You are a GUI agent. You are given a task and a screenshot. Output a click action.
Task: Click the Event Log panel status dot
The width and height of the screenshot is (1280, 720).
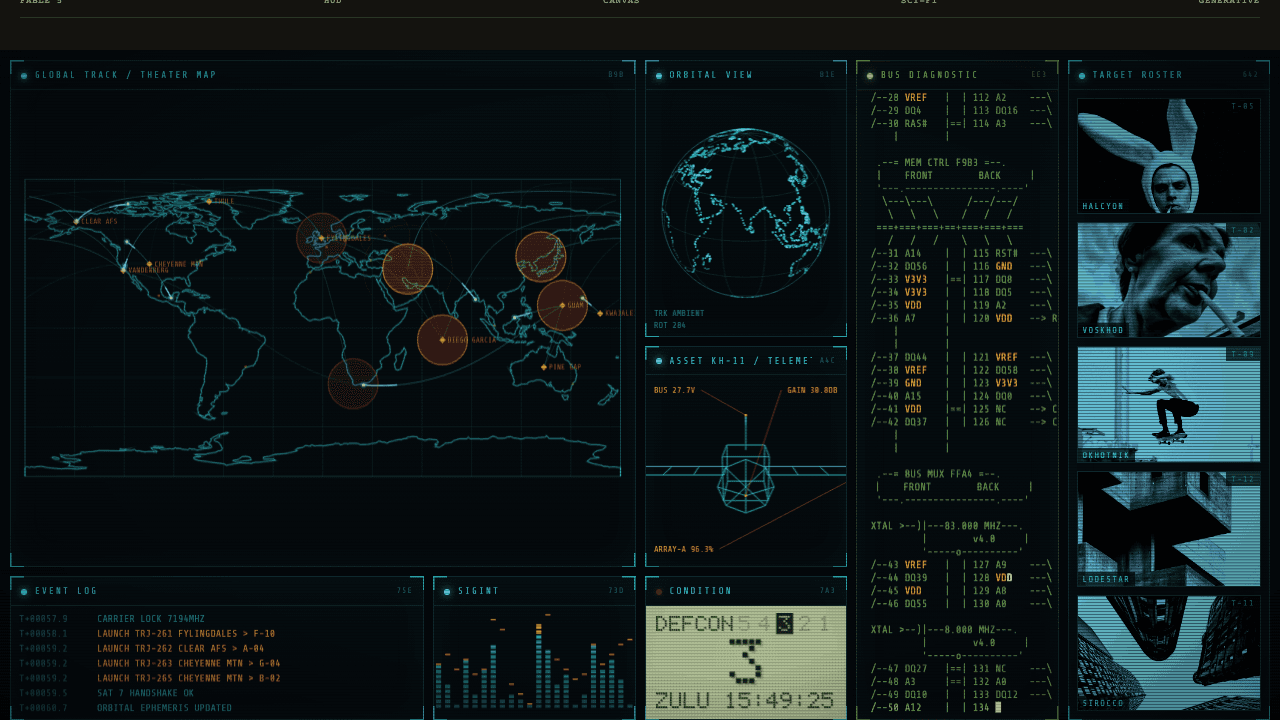(x=24, y=591)
